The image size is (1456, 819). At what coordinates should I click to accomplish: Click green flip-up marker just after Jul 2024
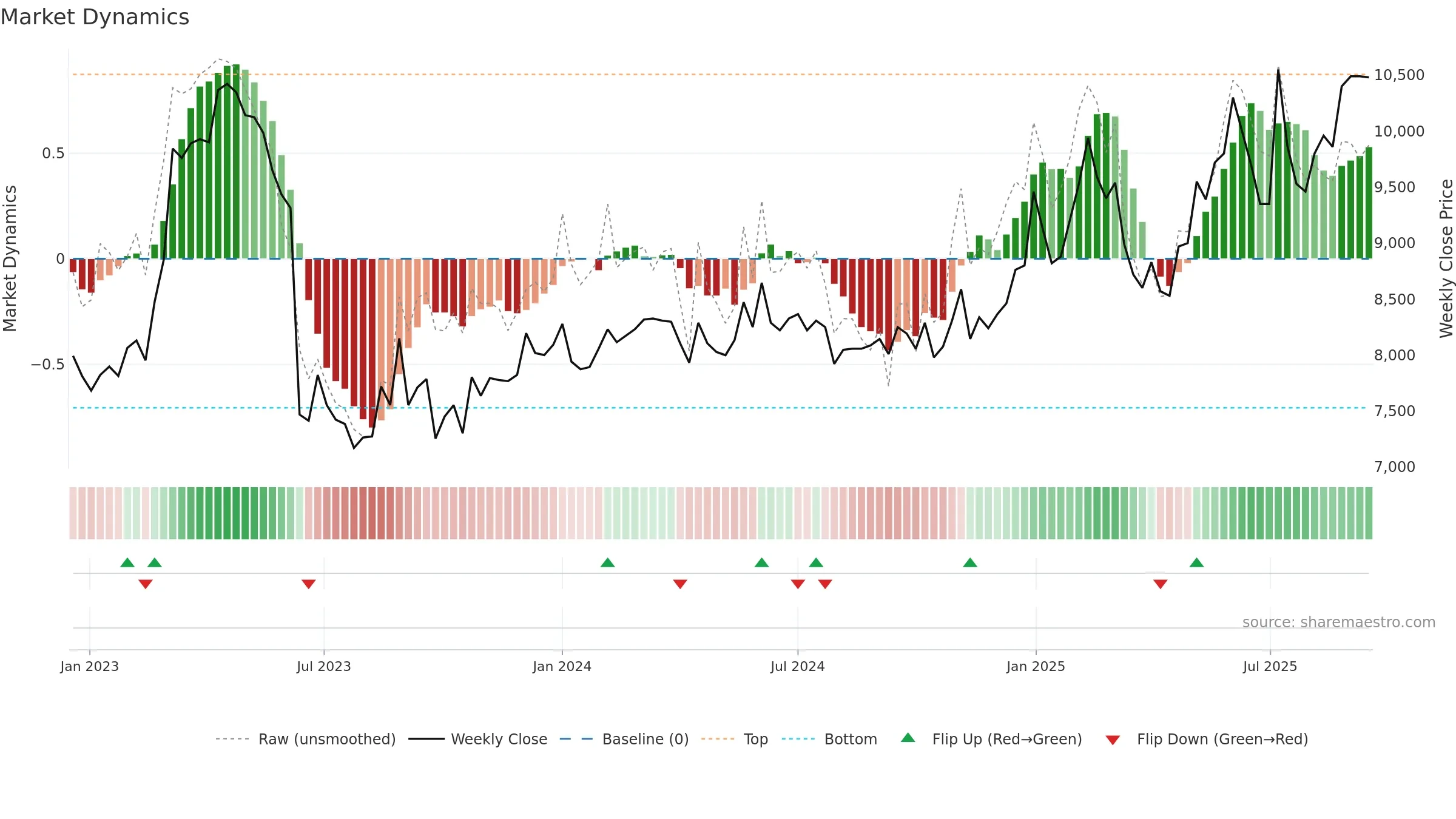click(816, 562)
